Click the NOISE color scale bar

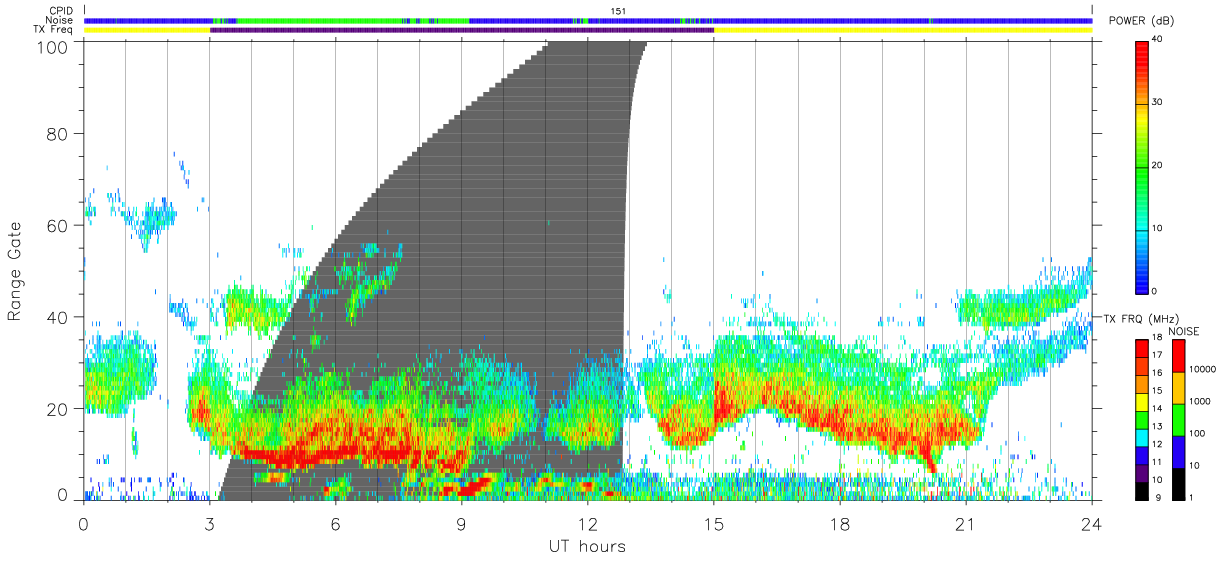coord(1179,419)
